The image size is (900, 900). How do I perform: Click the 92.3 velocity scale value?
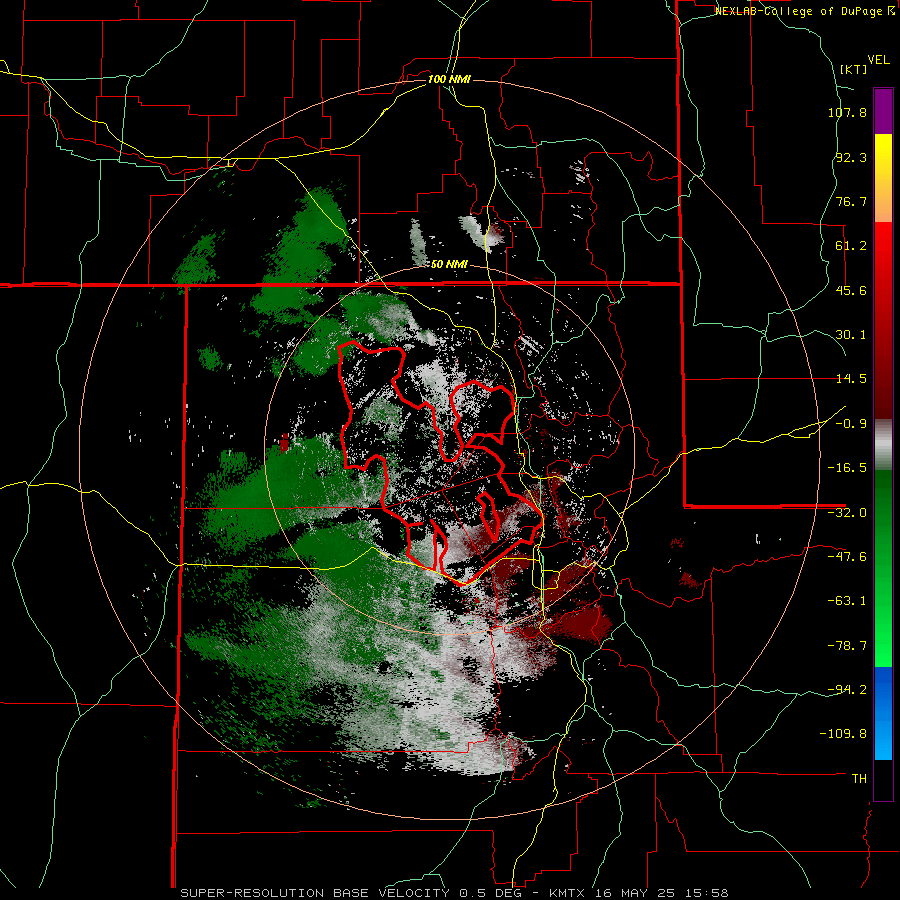tap(851, 157)
